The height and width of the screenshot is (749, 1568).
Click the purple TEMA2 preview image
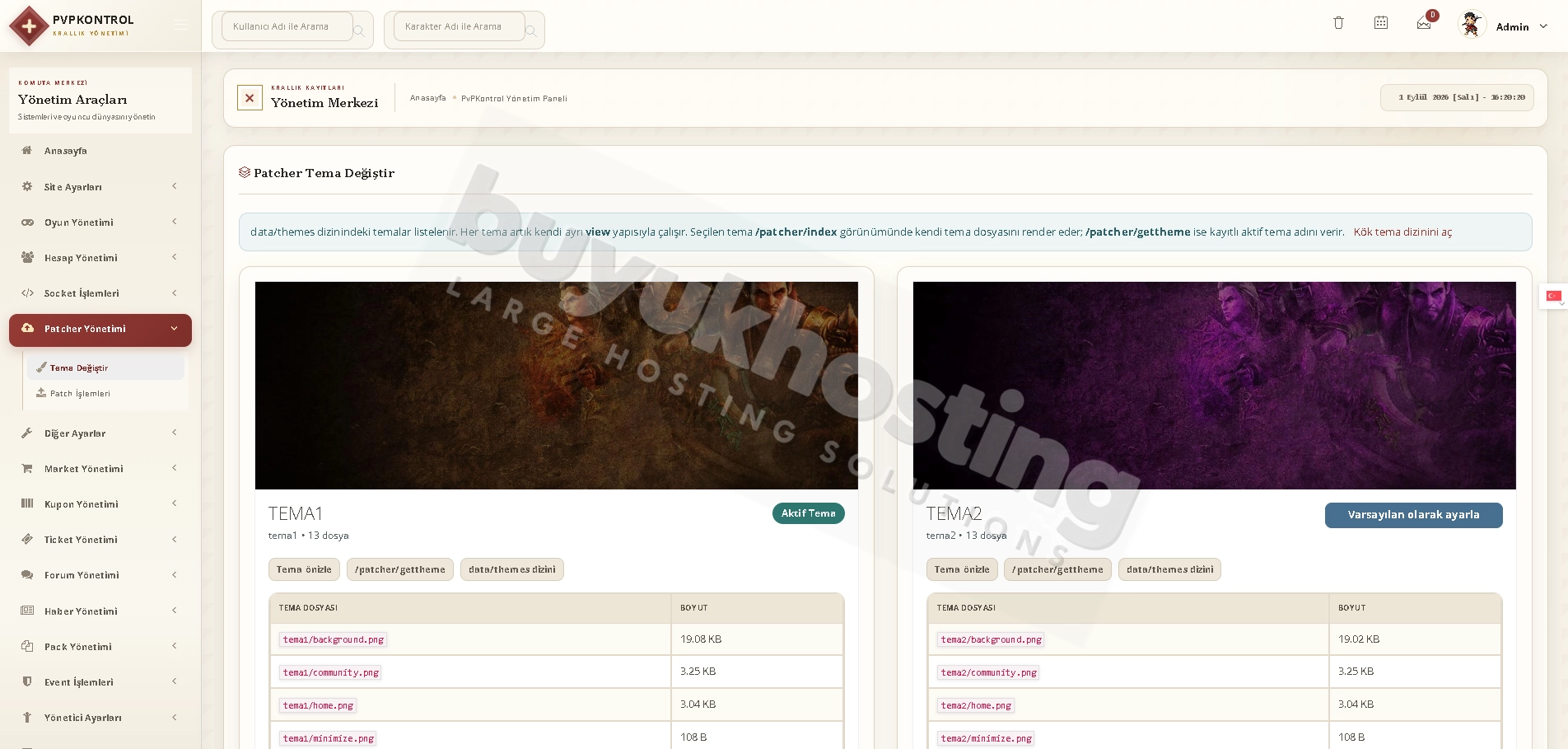click(1215, 386)
